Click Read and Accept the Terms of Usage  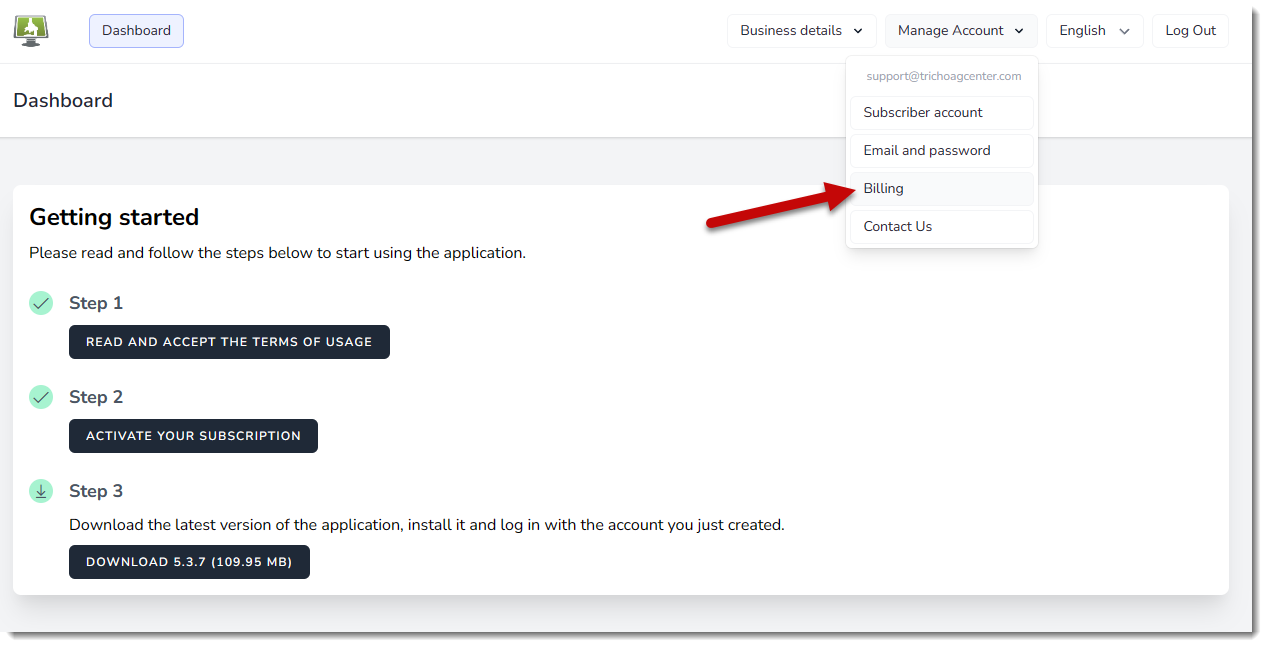229,342
